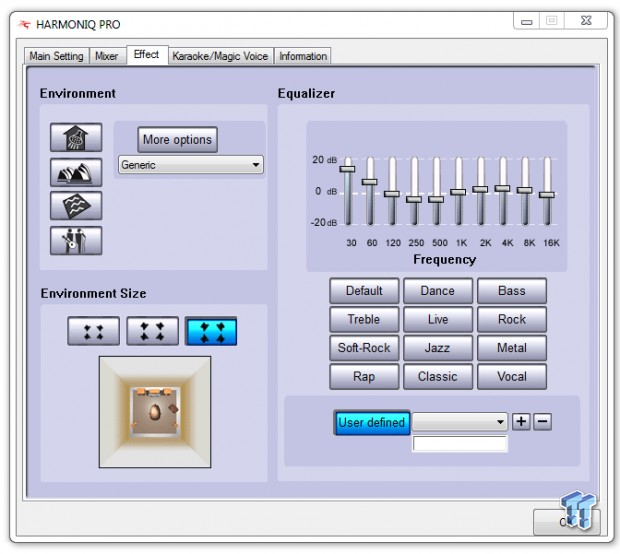Click the 8K equalizer slider handle
The height and width of the screenshot is (554, 620).
[x=525, y=190]
